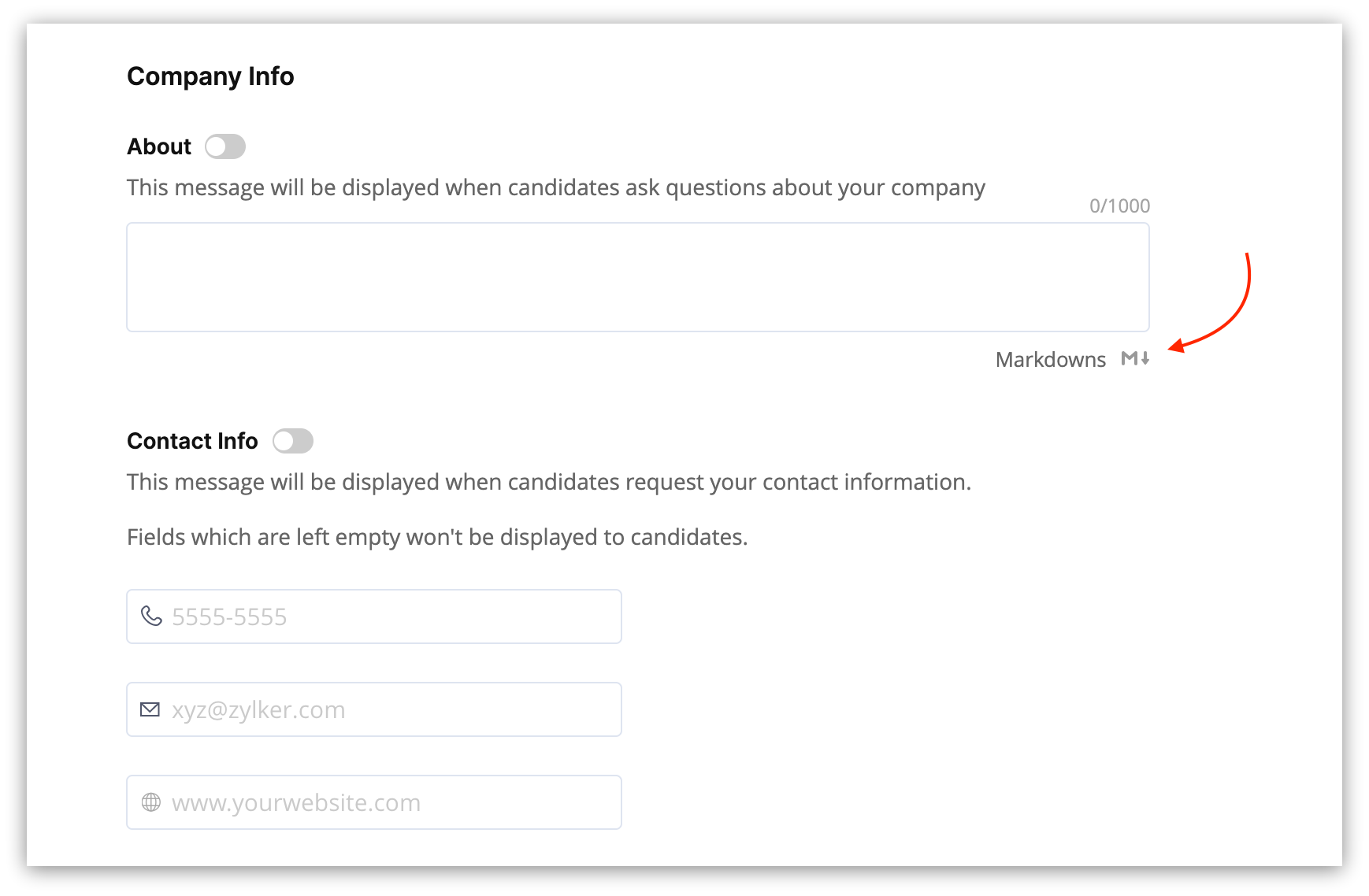Click the About description about company questions
This screenshot has height=896, width=1369.
click(x=555, y=188)
